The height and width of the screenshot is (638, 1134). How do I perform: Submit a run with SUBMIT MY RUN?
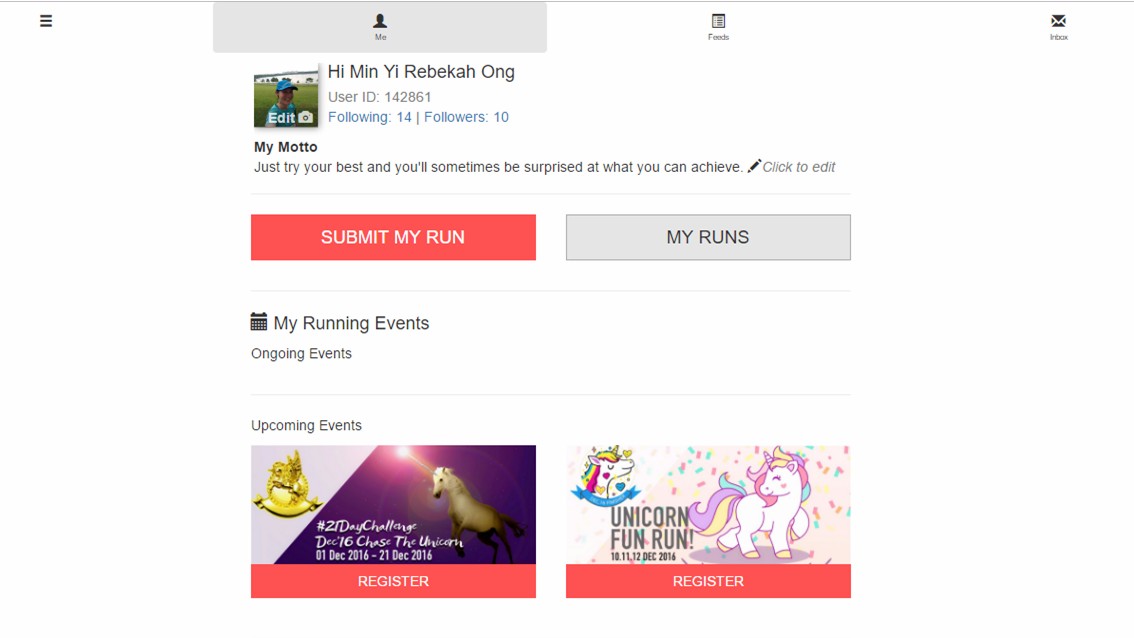tap(393, 237)
